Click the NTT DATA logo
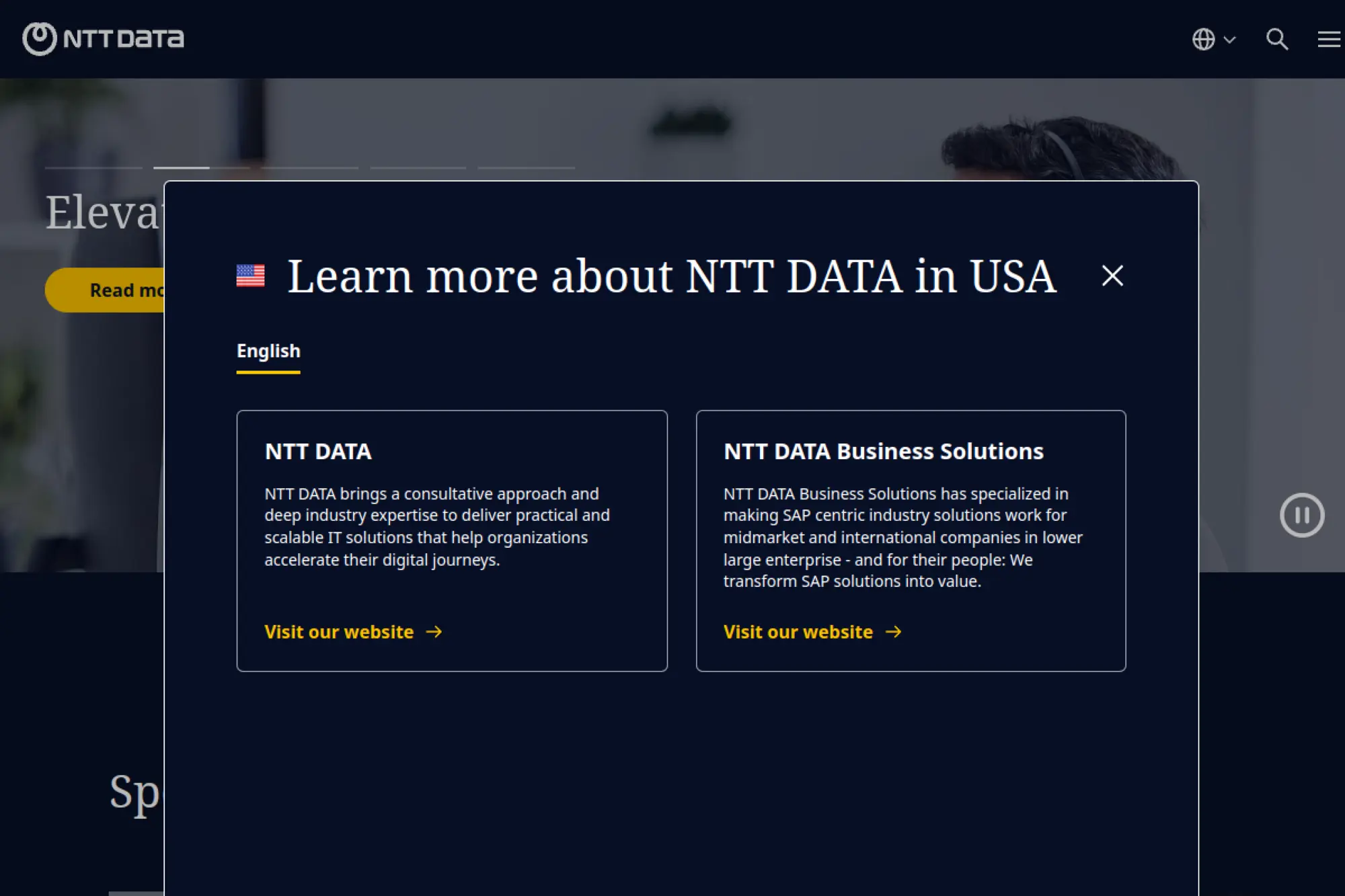 [103, 38]
